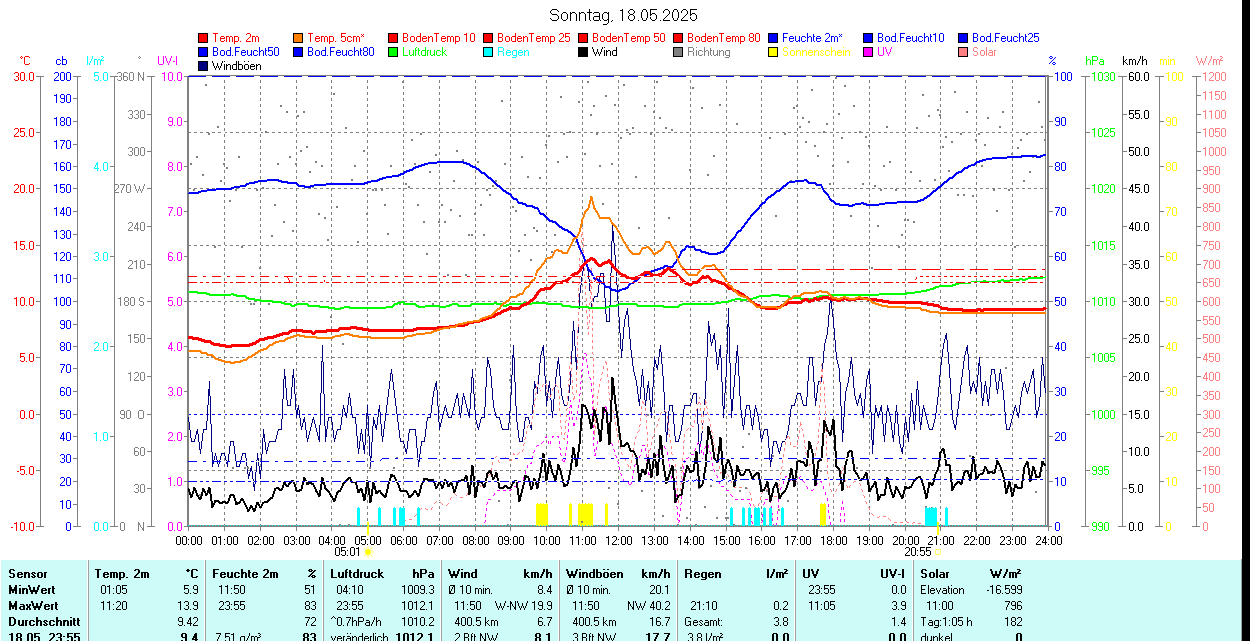Click the sunrise marker at 05:01
Screen dimensions: 1250x641
point(368,551)
